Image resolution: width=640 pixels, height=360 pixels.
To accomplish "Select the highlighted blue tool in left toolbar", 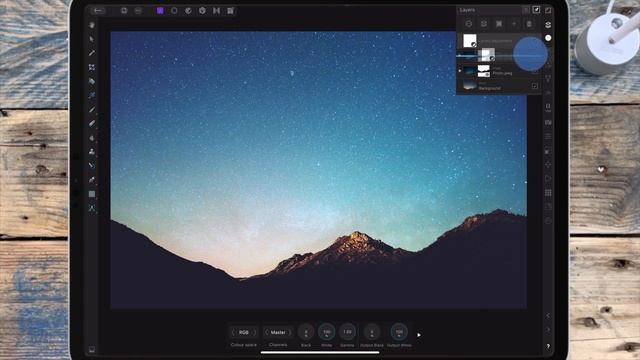I will [x=92, y=95].
